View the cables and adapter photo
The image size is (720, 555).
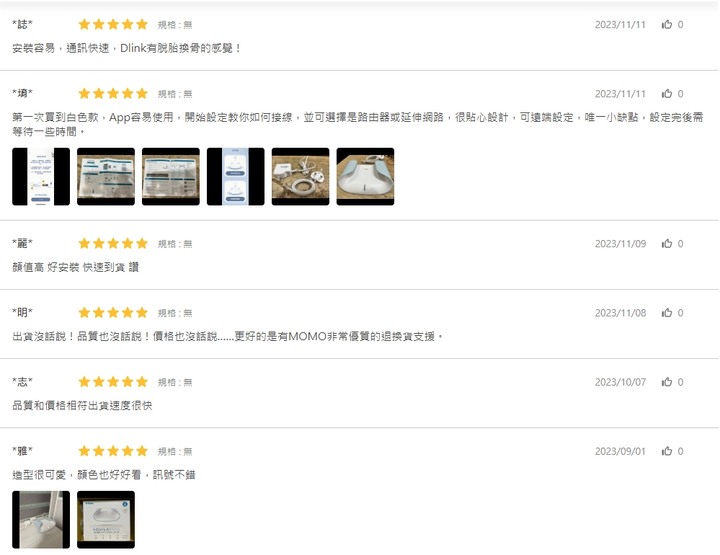(x=300, y=176)
